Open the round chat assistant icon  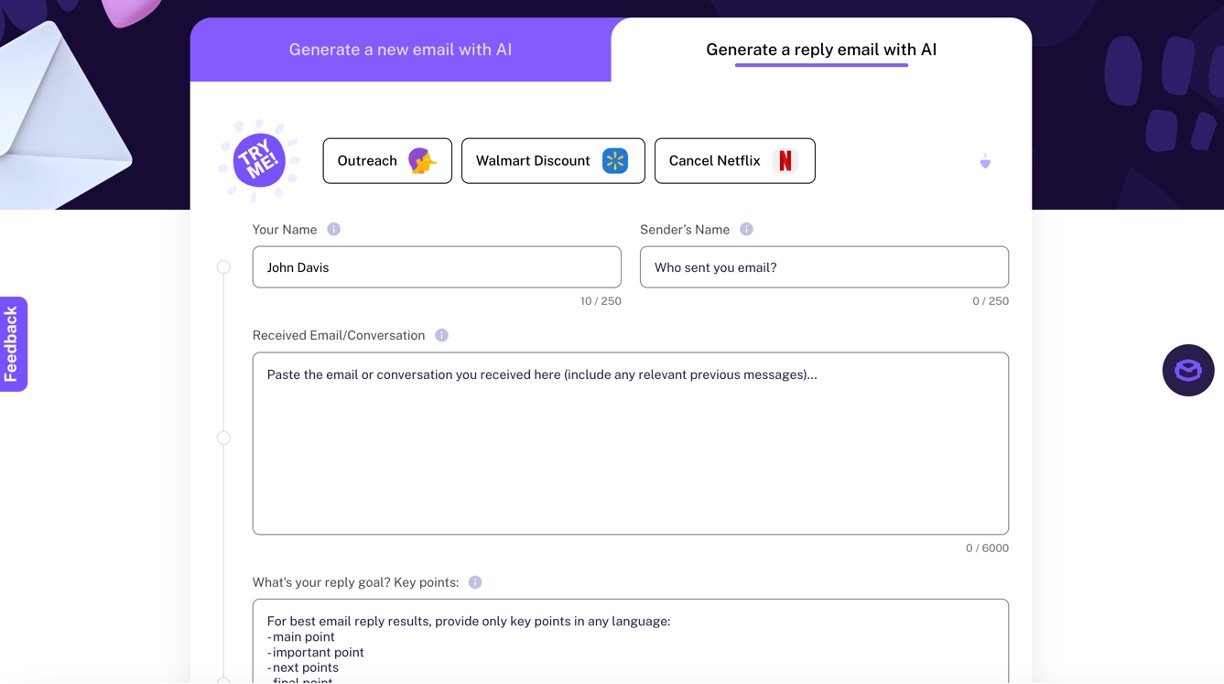tap(1188, 370)
